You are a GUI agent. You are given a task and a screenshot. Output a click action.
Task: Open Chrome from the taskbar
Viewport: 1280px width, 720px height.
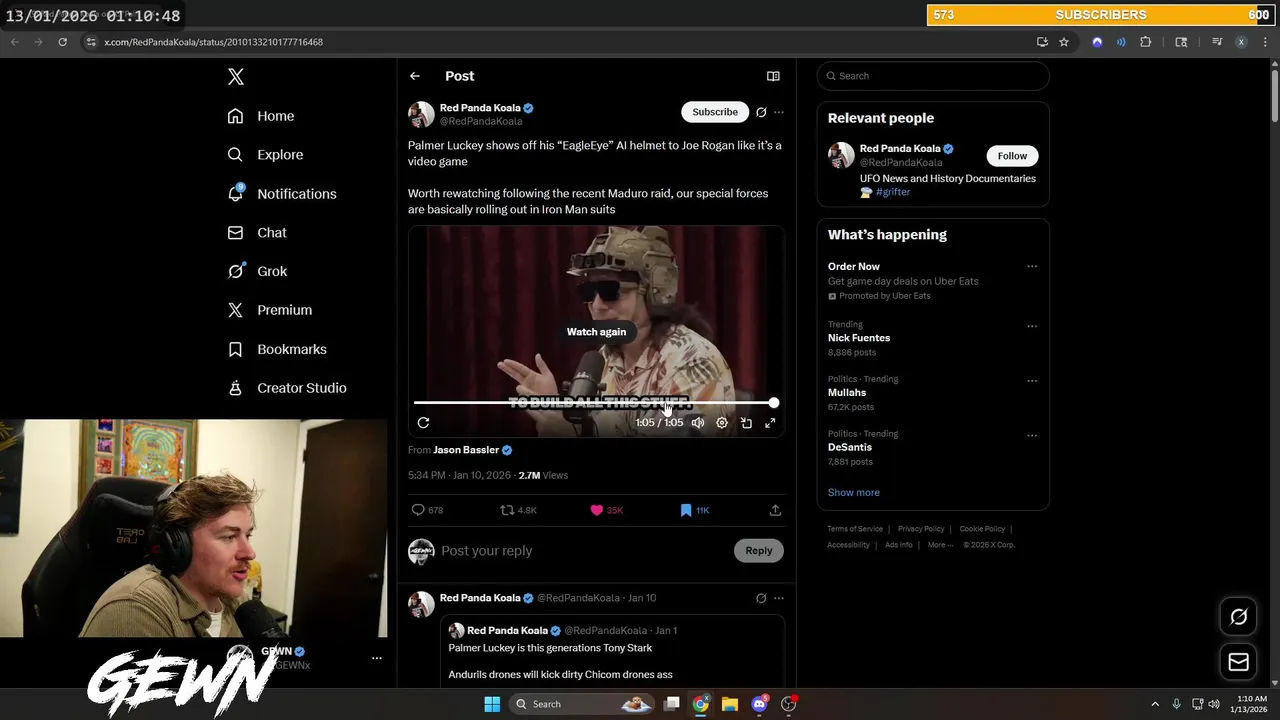coord(701,704)
